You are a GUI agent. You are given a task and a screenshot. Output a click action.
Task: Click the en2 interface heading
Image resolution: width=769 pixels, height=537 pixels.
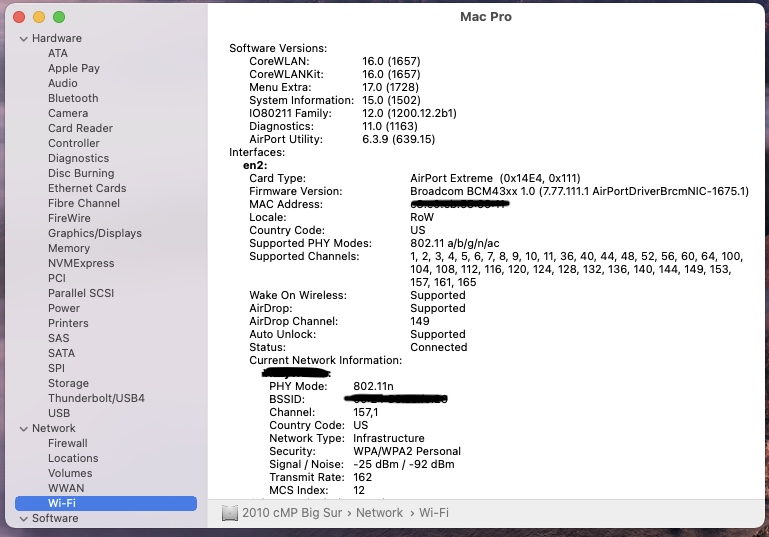pyautogui.click(x=255, y=165)
